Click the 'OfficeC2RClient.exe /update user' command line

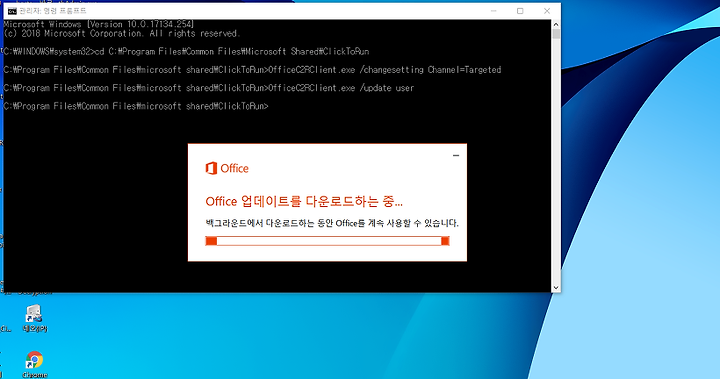click(x=208, y=88)
